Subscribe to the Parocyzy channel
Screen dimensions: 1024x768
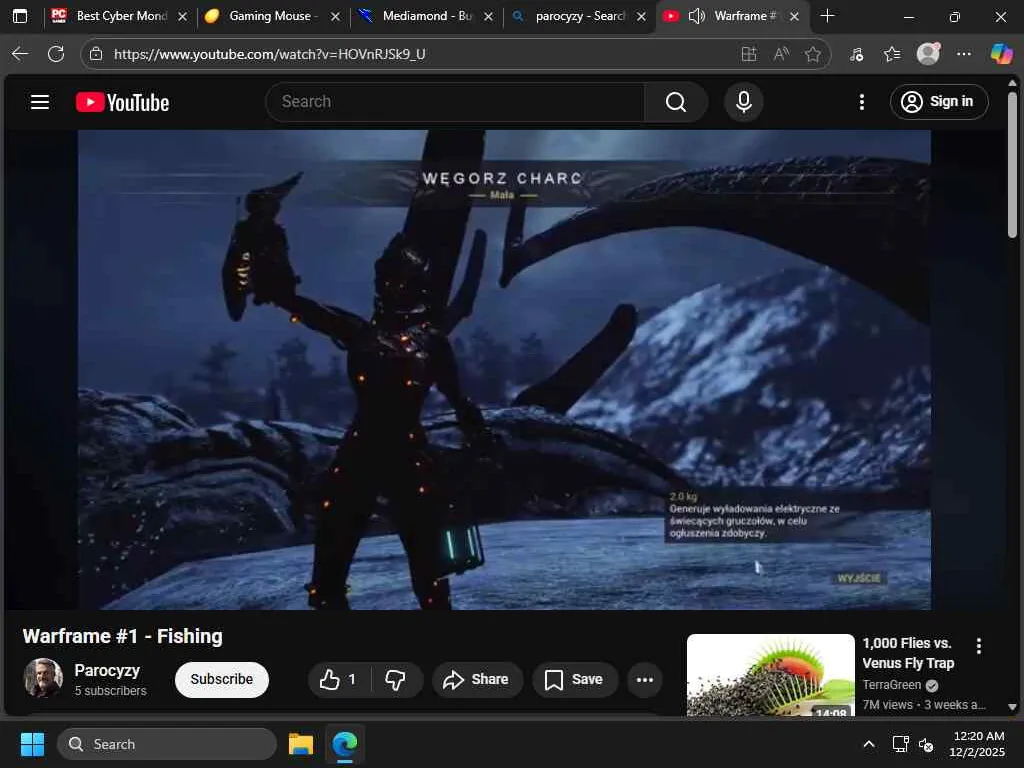click(x=221, y=679)
